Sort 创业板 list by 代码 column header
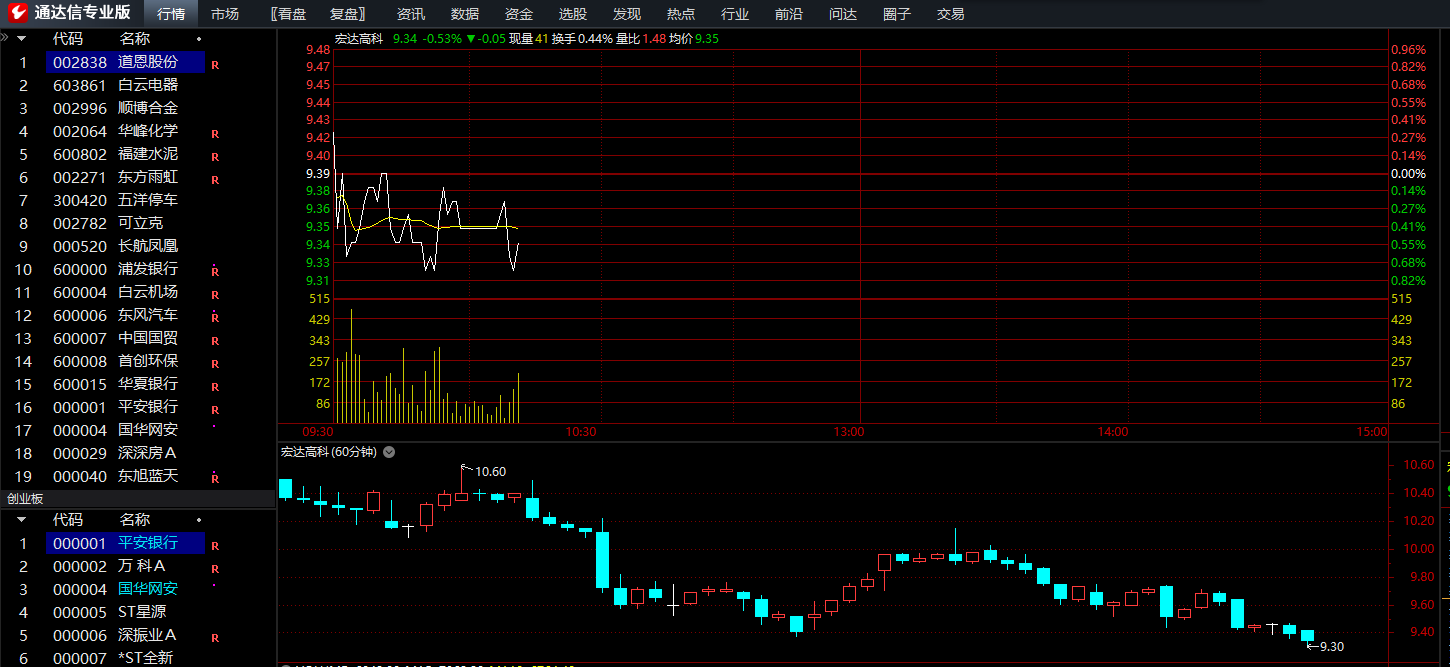This screenshot has height=667, width=1450. point(68,520)
